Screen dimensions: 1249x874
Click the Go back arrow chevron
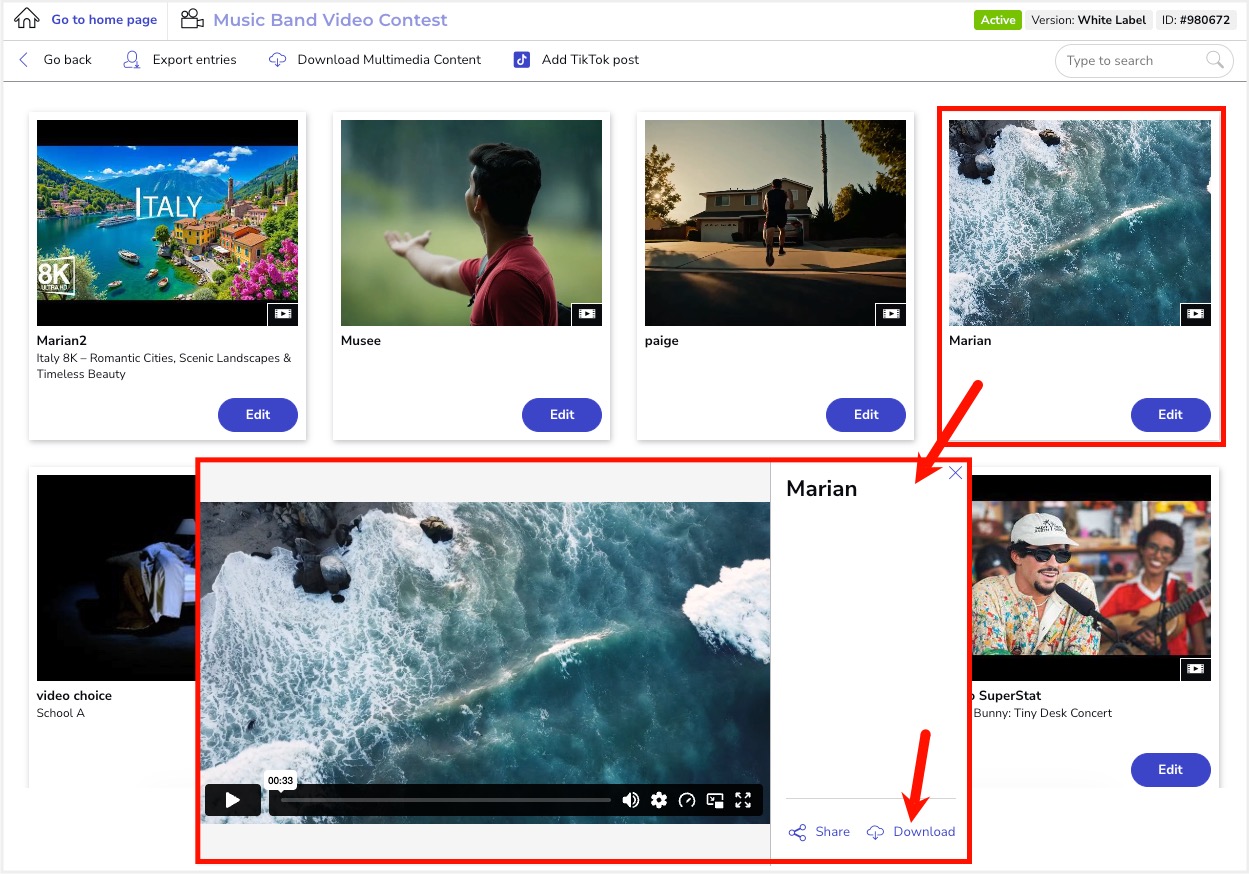[x=24, y=60]
